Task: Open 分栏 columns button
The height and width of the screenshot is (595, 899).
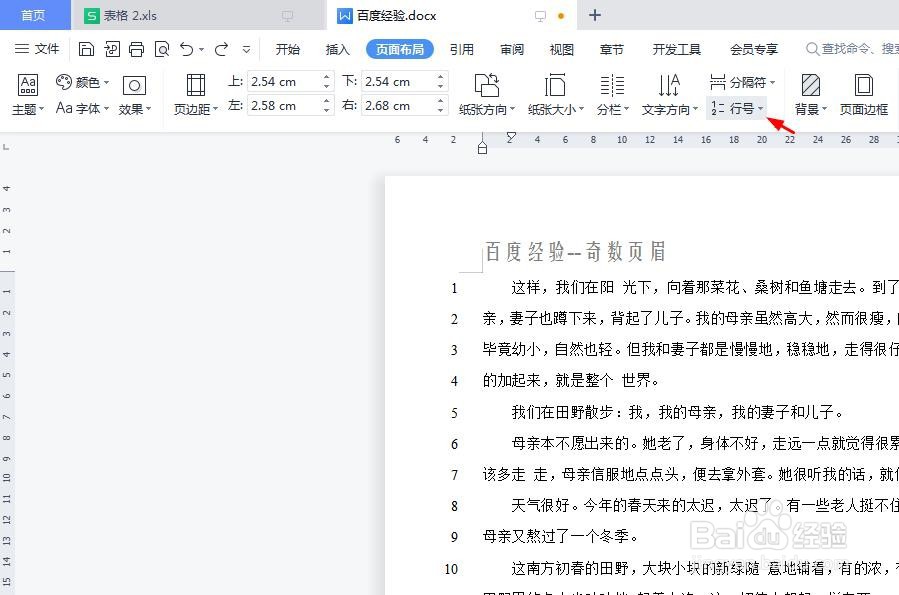Action: (x=612, y=95)
